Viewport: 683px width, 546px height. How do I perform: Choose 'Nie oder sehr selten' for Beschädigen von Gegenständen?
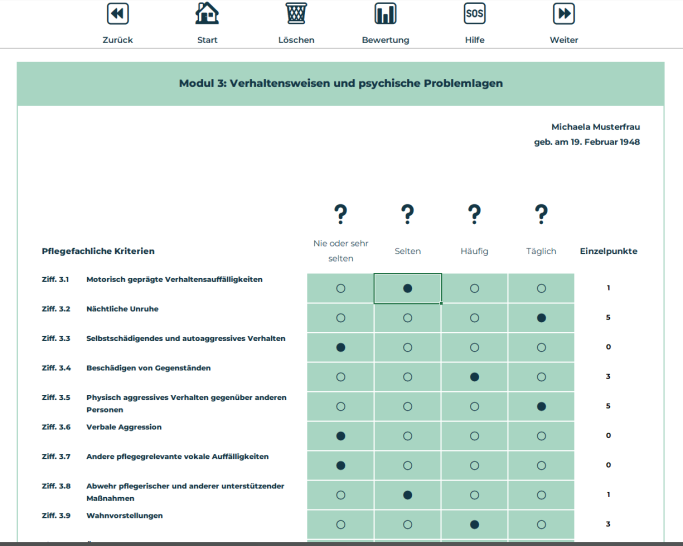pos(341,377)
